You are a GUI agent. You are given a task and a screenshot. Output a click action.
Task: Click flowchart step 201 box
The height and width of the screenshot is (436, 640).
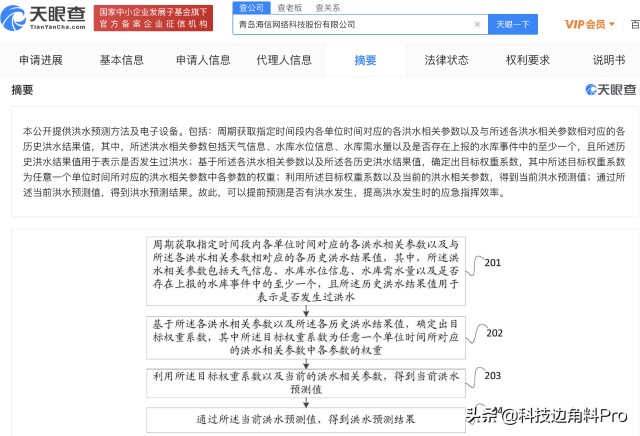pyautogui.click(x=306, y=271)
